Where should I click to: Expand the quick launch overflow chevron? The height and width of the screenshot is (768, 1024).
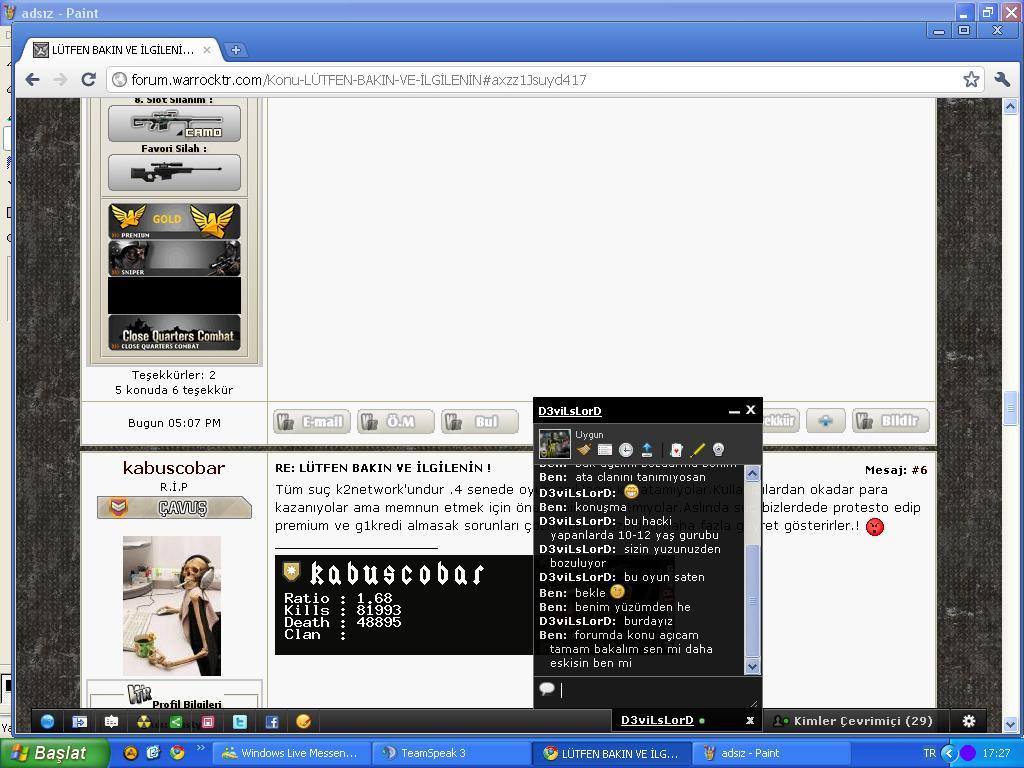[x=201, y=749]
